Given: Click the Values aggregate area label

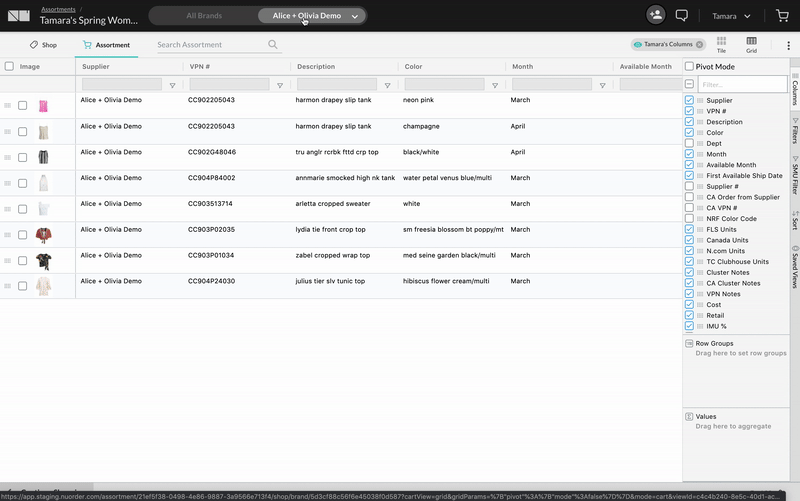Looking at the screenshot, I should pos(706,416).
